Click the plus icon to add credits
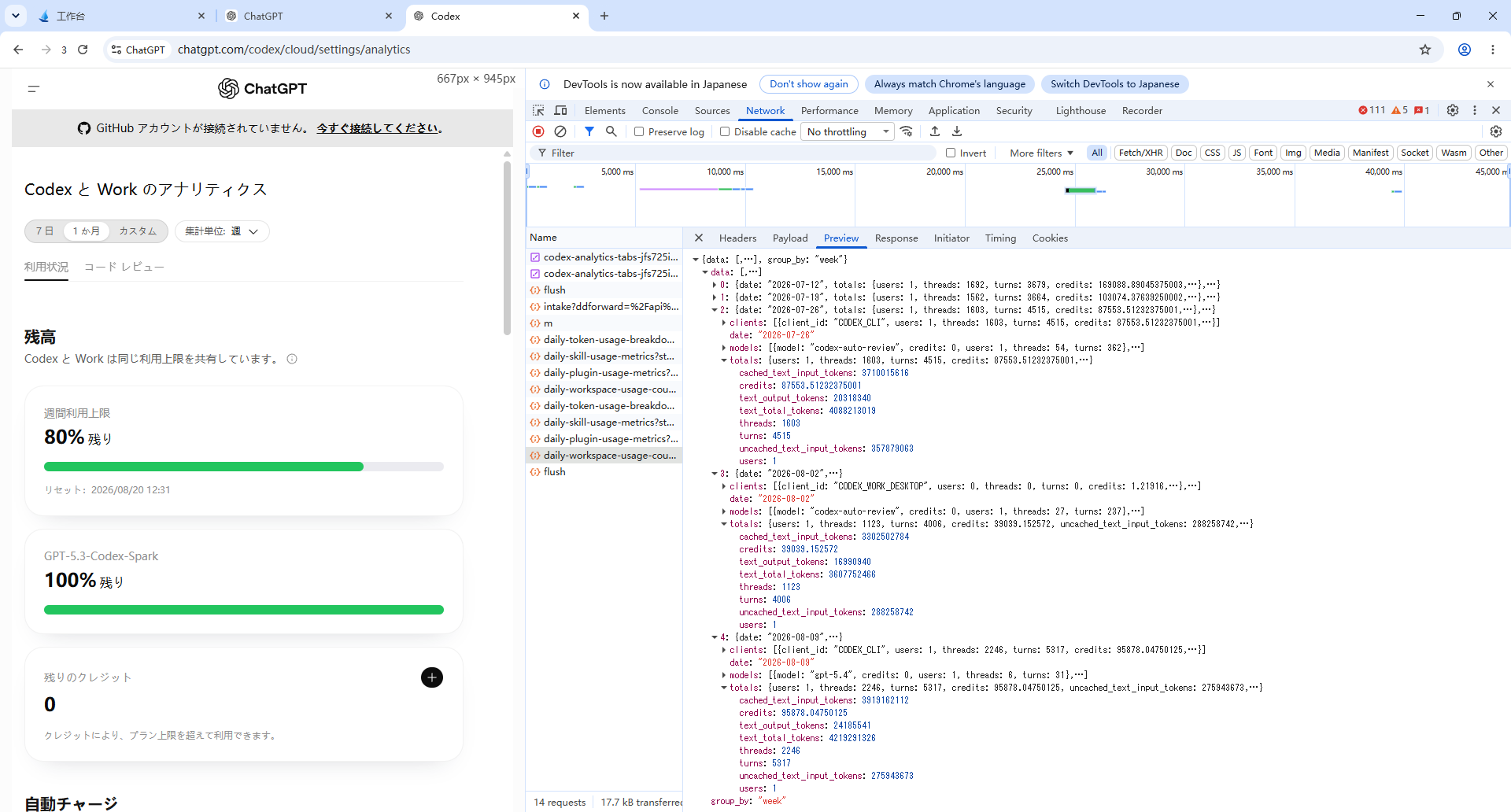Viewport: 1511px width, 812px height. (432, 677)
